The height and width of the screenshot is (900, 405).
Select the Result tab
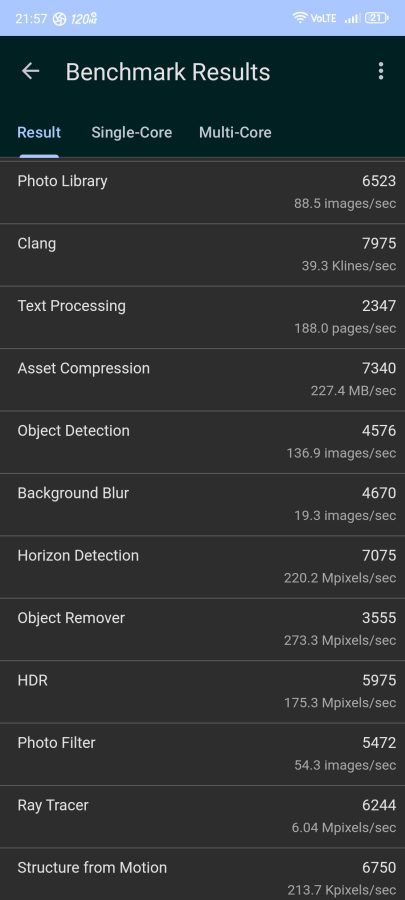[x=39, y=133]
